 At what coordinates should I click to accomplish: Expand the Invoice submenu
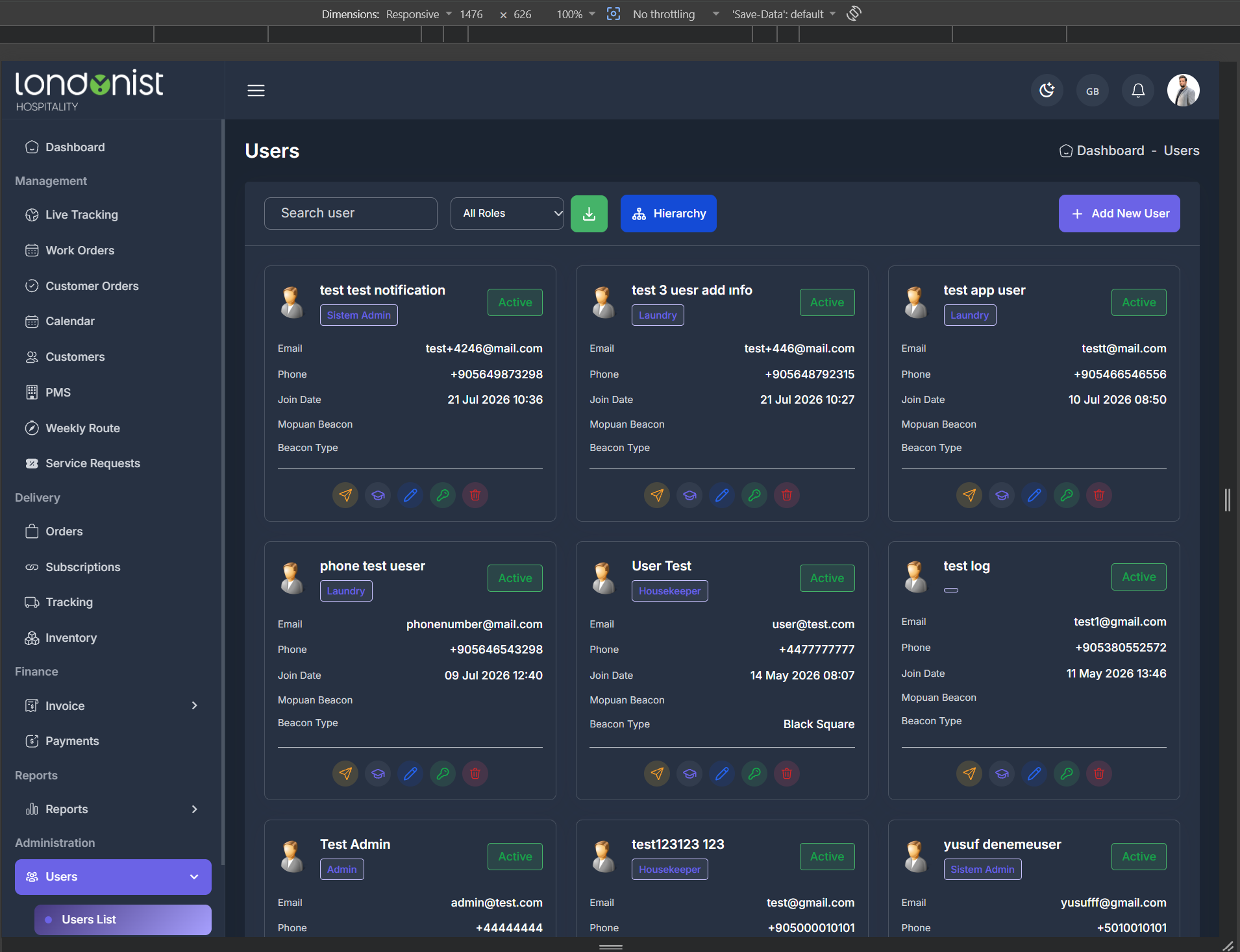pos(113,706)
